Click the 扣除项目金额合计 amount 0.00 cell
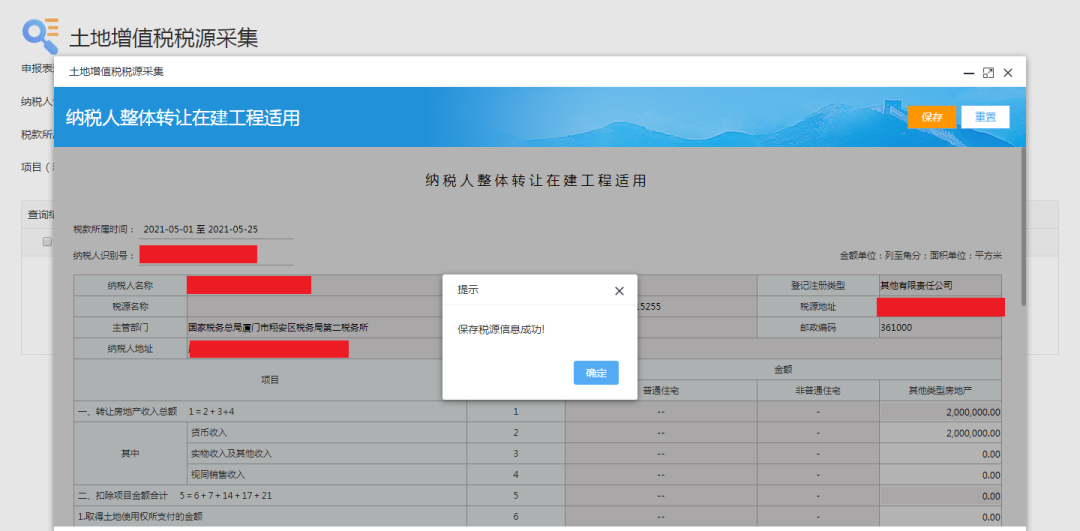This screenshot has height=531, width=1080. click(940, 496)
